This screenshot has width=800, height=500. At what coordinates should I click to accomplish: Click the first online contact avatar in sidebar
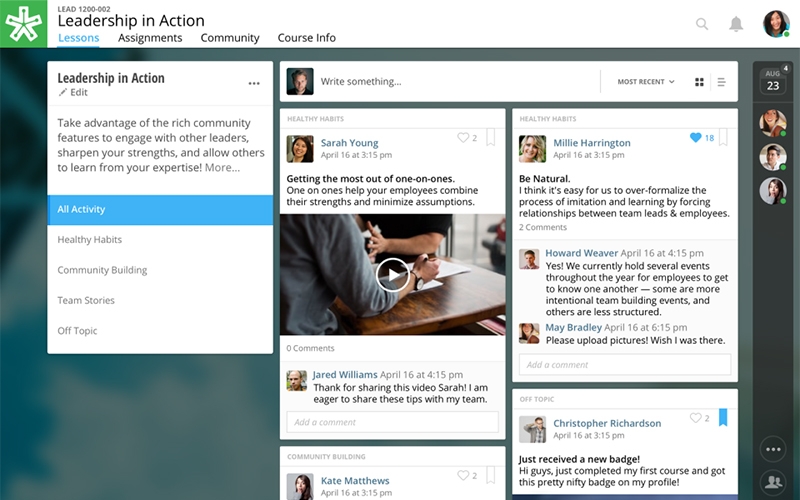click(773, 122)
